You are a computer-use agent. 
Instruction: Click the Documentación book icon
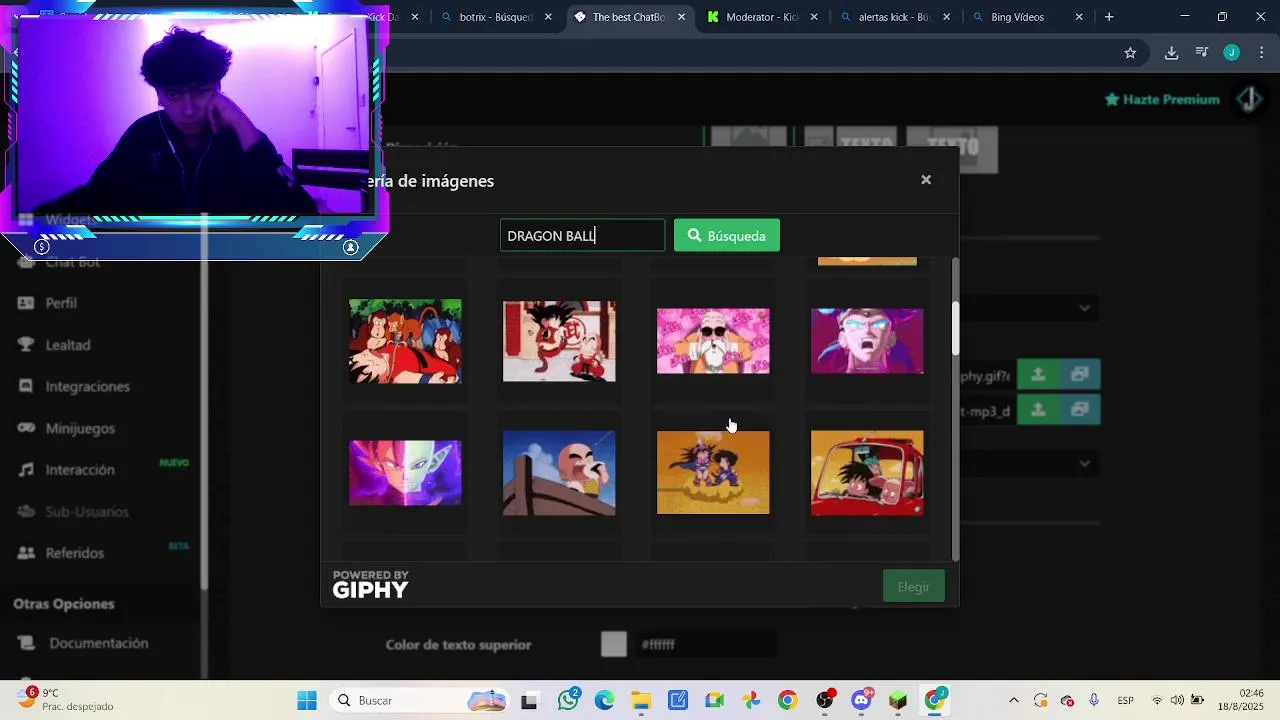tap(28, 643)
